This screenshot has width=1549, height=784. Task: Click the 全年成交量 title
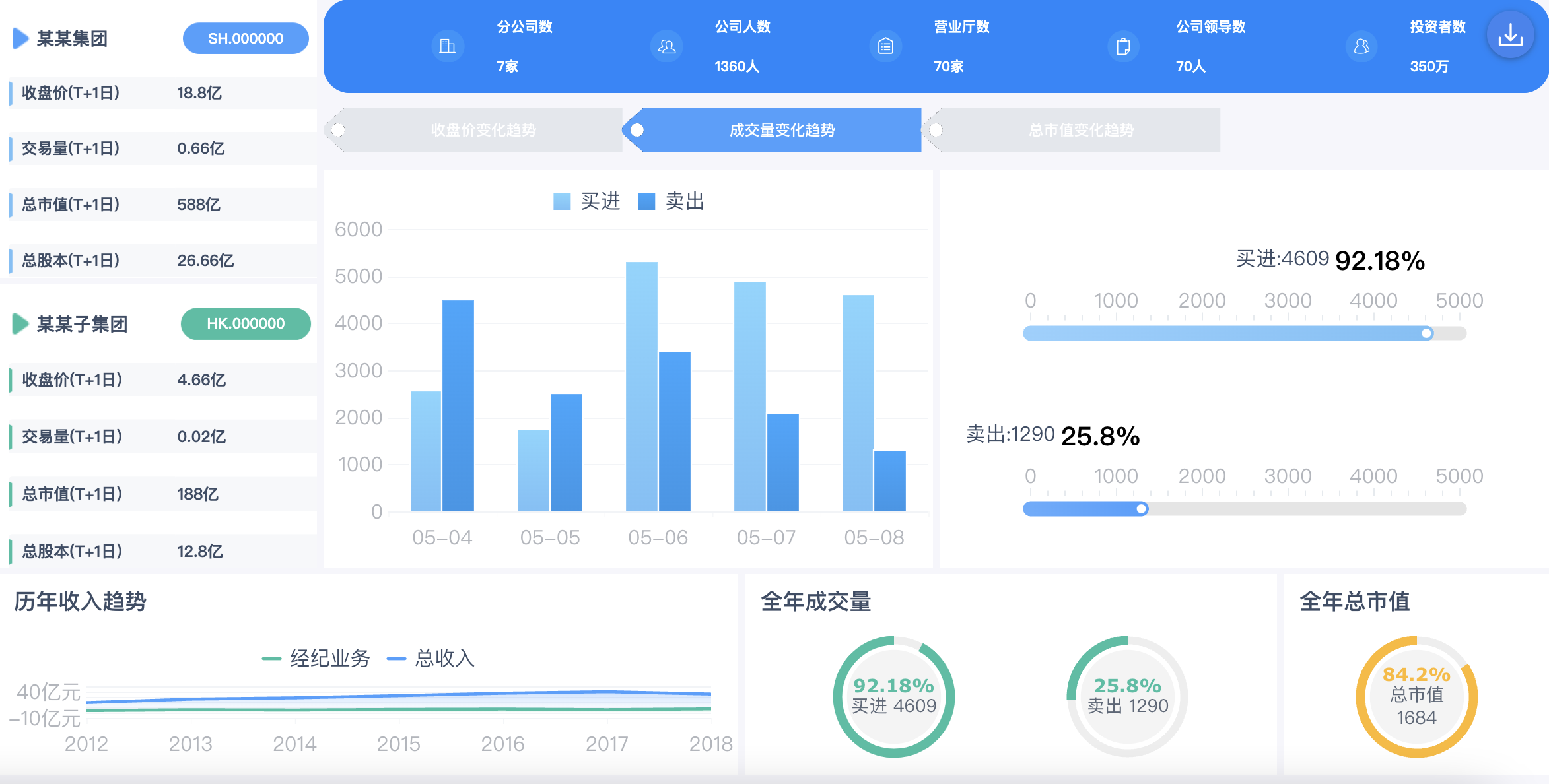tap(816, 602)
